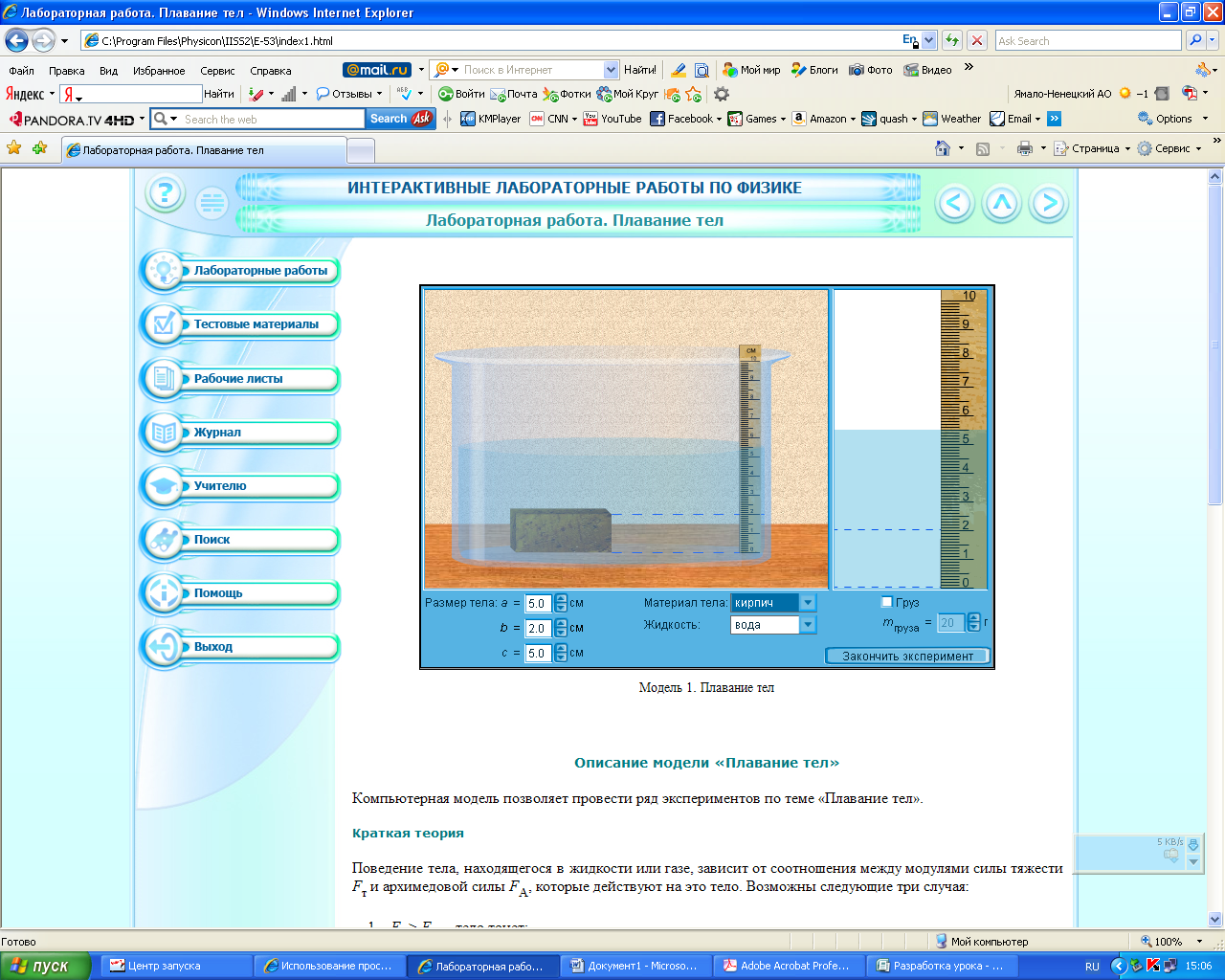Image resolution: width=1225 pixels, height=980 pixels.
Task: Adjust stepper arrows for size c
Action: point(561,654)
